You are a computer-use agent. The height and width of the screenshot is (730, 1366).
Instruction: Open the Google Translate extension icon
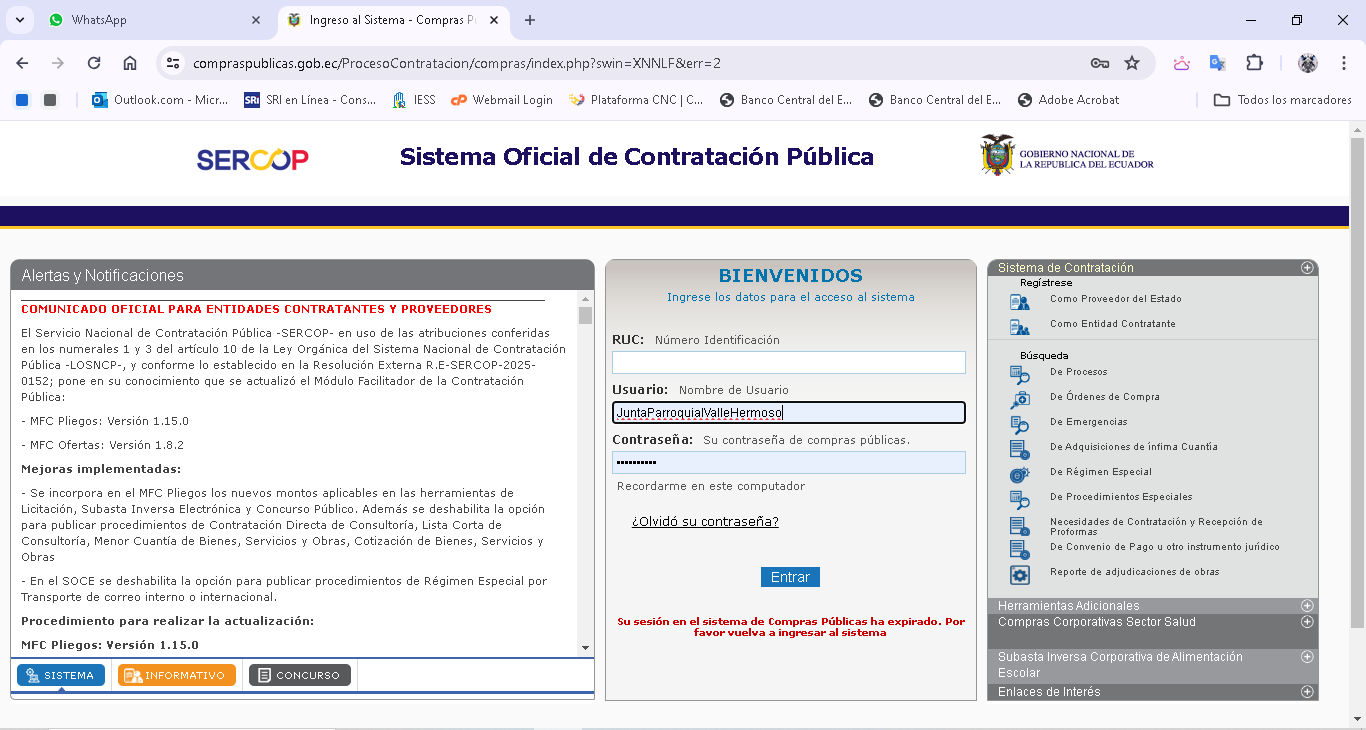[1217, 63]
